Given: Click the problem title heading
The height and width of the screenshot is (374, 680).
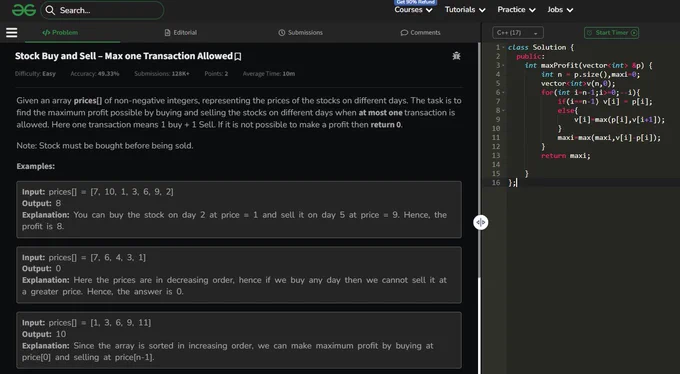Looking at the screenshot, I should [124, 56].
